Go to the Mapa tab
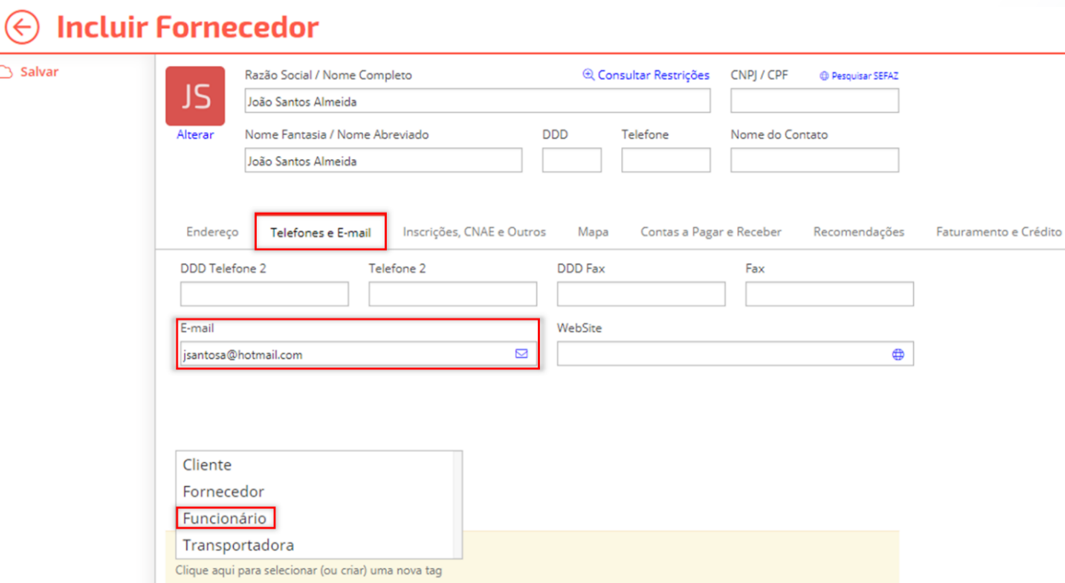 593,232
